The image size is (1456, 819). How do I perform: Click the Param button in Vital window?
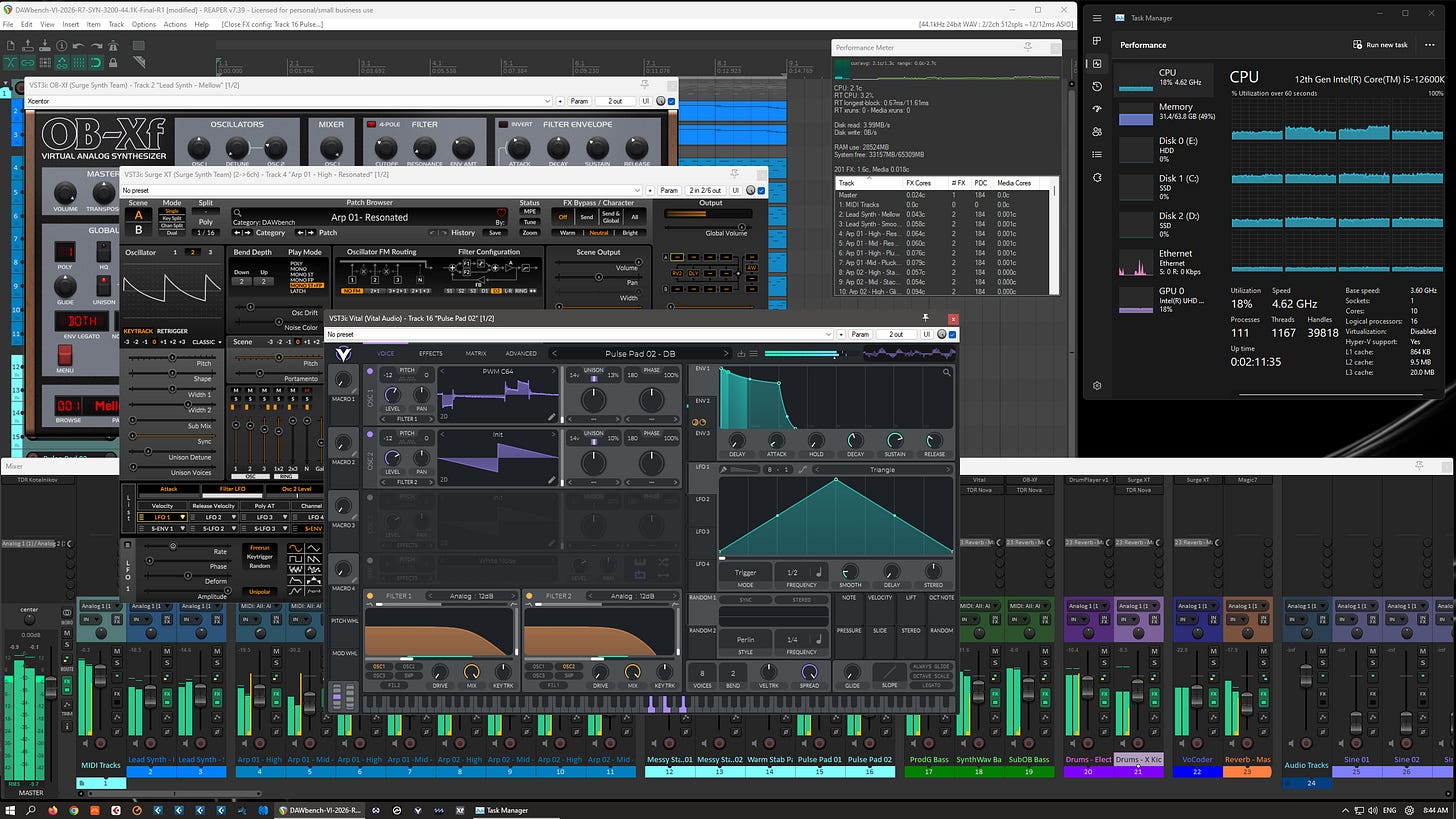pyautogui.click(x=859, y=334)
